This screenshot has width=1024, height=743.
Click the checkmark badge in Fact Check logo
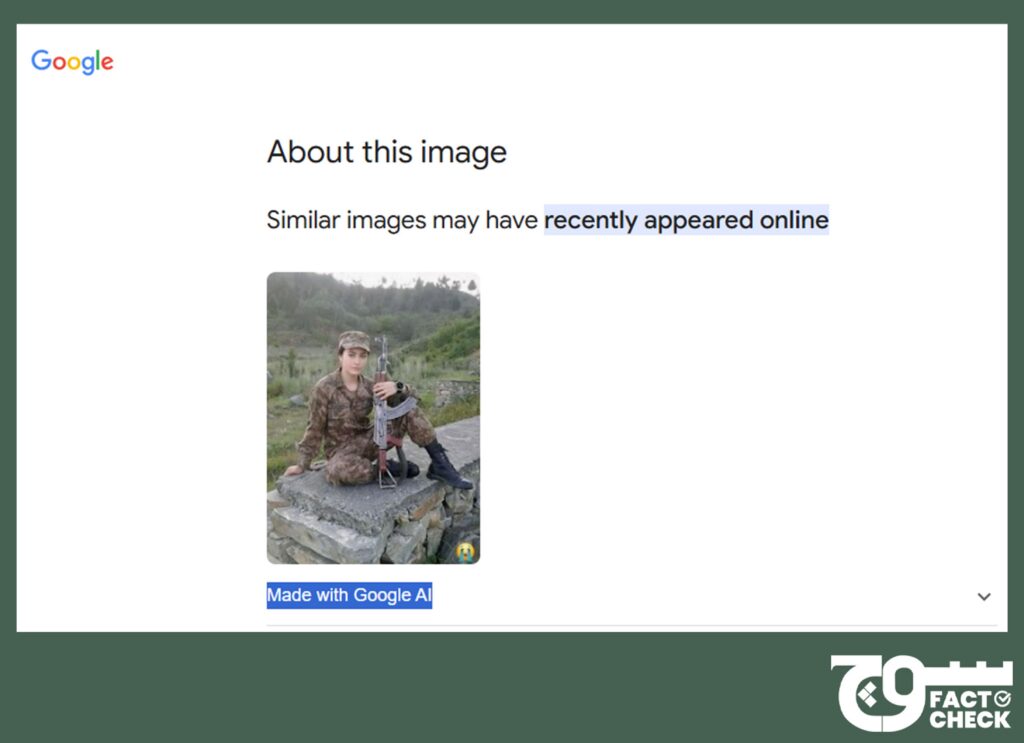(x=1002, y=697)
